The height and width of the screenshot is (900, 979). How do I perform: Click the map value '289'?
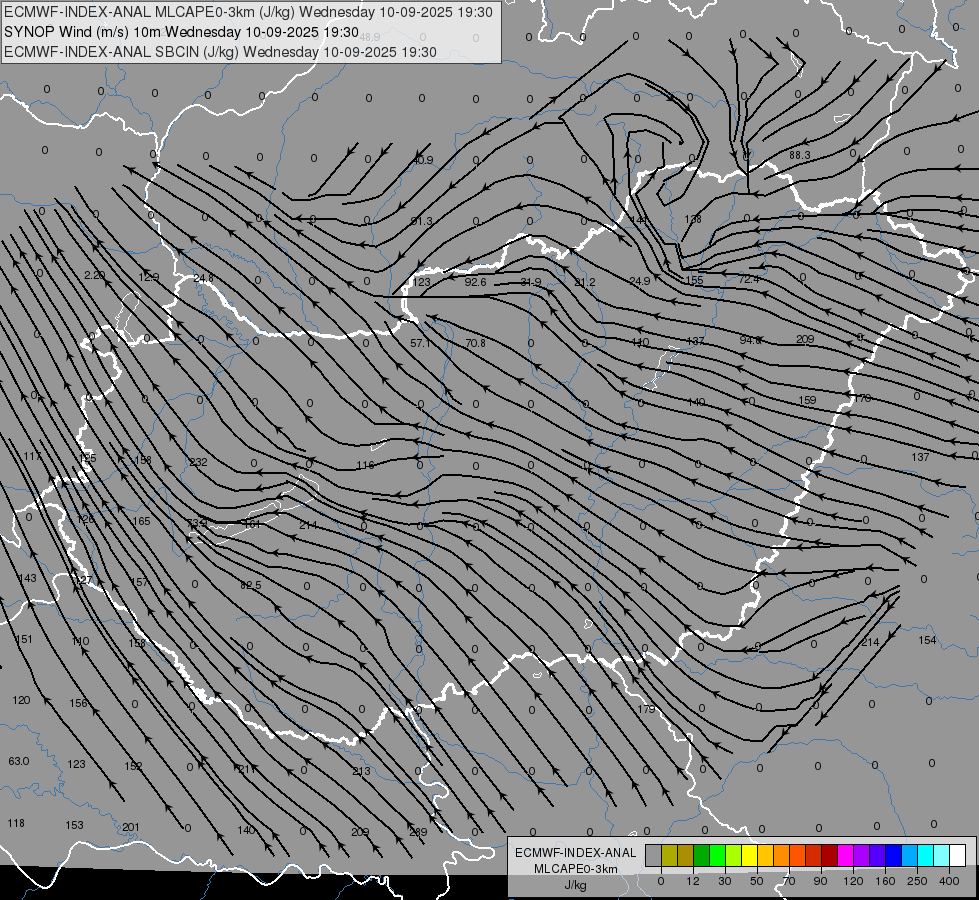[x=418, y=833]
